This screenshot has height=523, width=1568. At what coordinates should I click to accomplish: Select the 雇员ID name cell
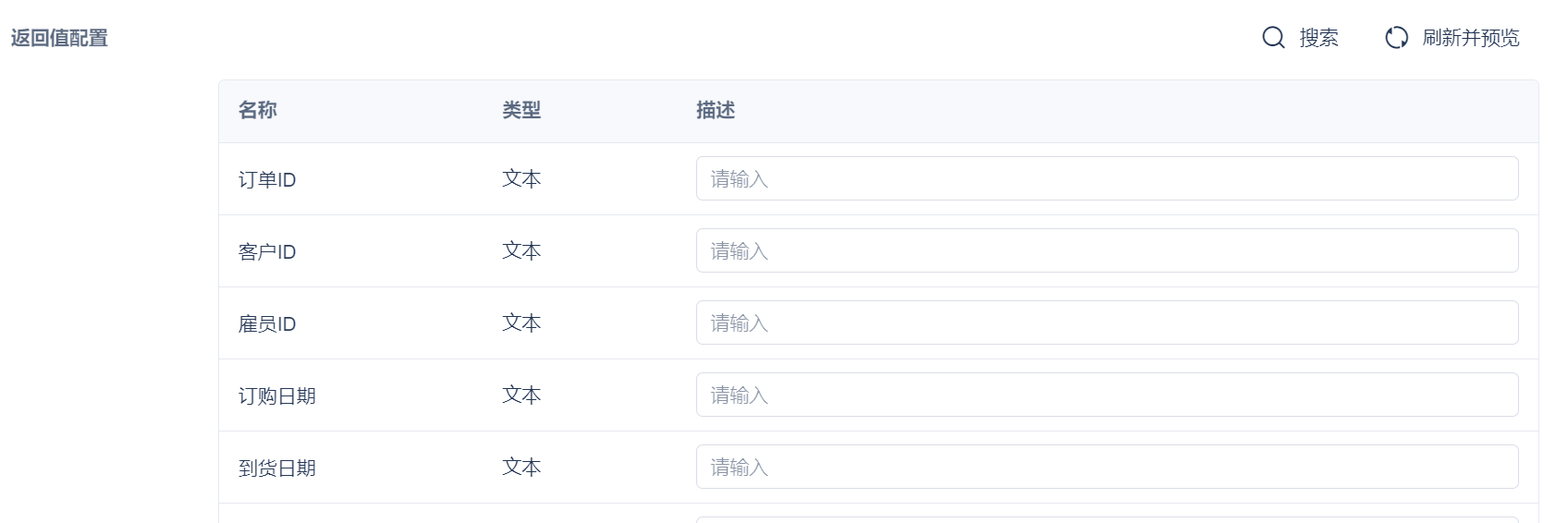pos(267,323)
